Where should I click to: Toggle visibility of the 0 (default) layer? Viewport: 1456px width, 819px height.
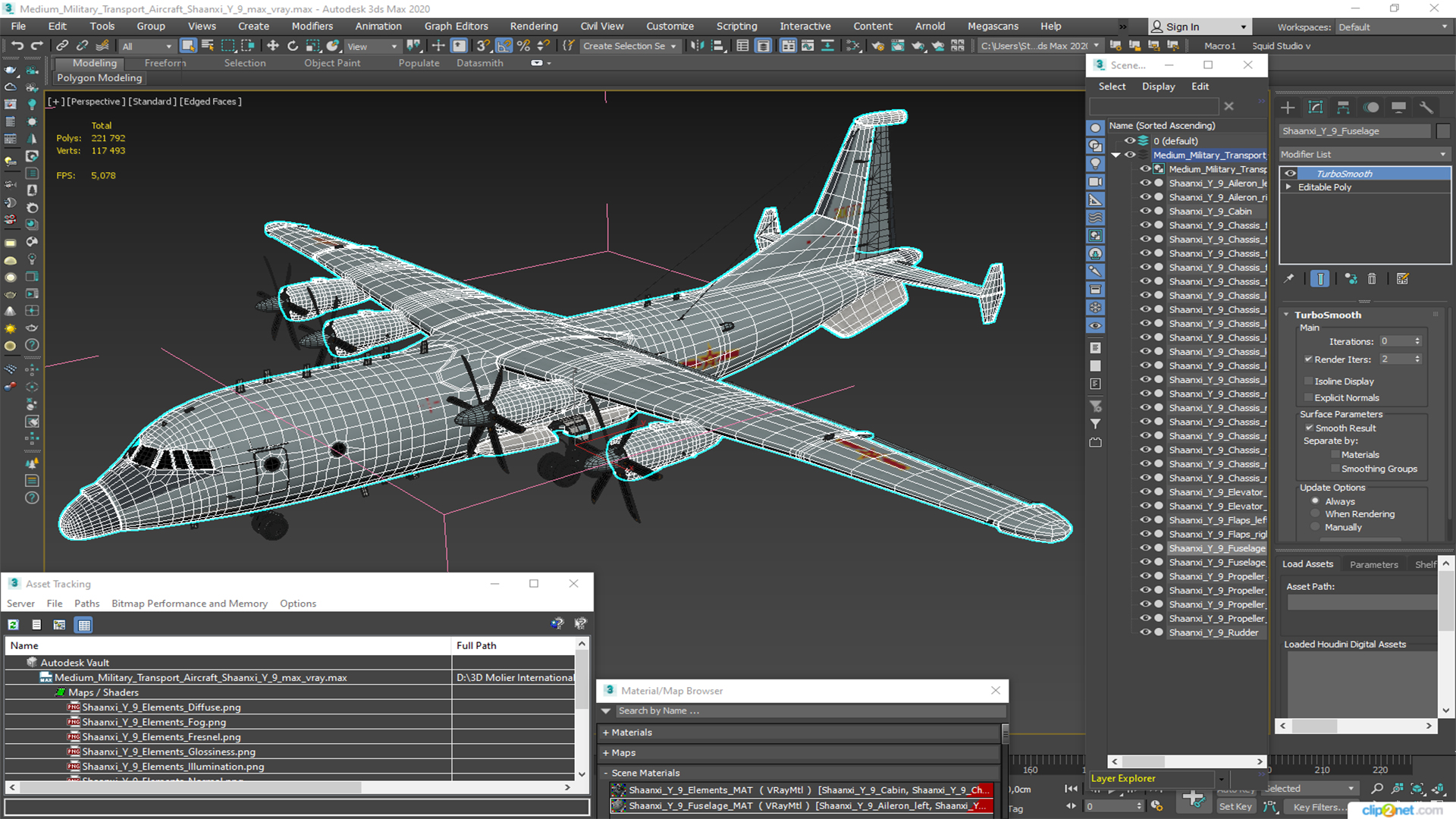[1130, 141]
